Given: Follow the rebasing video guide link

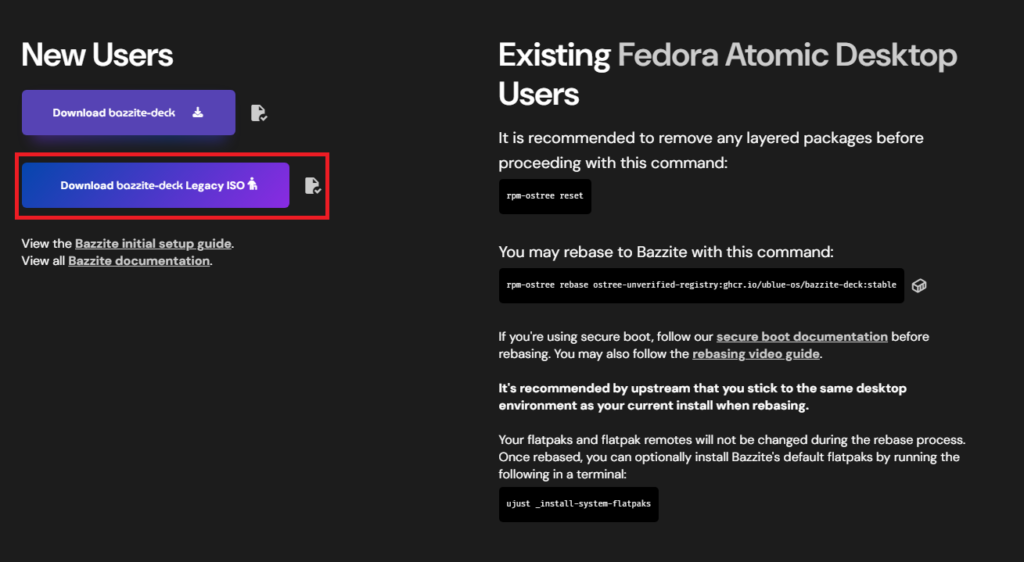Looking at the screenshot, I should point(756,354).
